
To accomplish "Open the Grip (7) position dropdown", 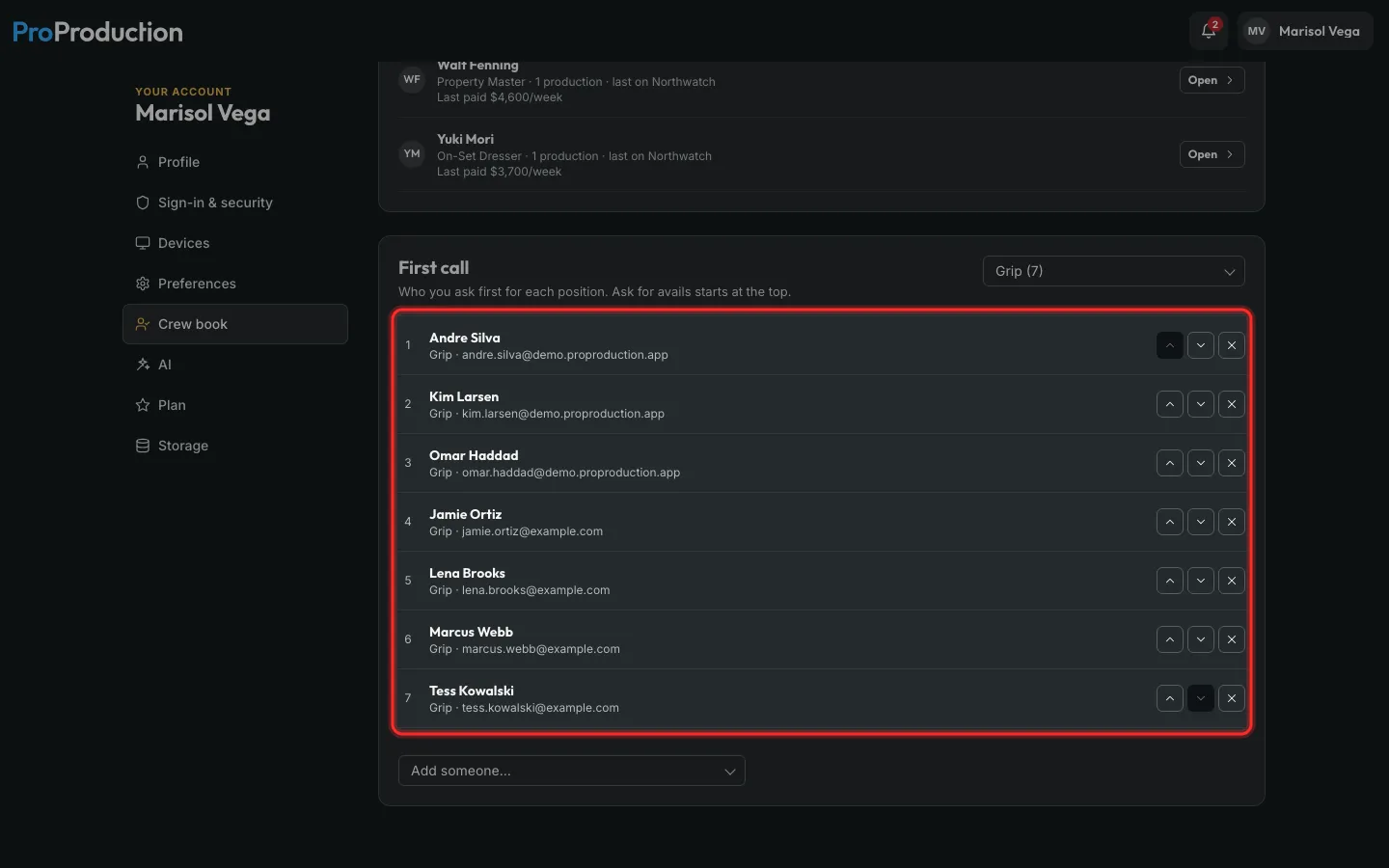I will pyautogui.click(x=1114, y=271).
